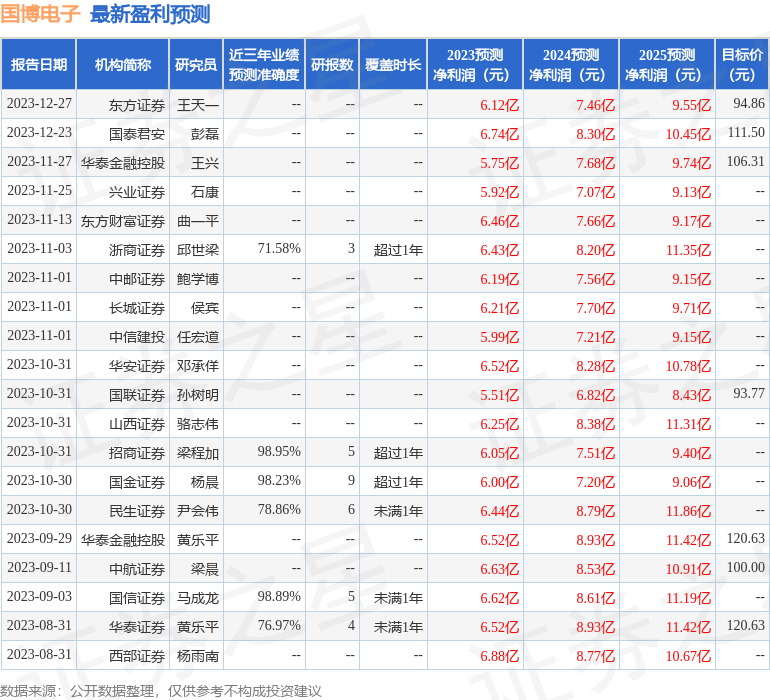Click institution 长城证券
The image size is (770, 700).
pyautogui.click(x=137, y=308)
